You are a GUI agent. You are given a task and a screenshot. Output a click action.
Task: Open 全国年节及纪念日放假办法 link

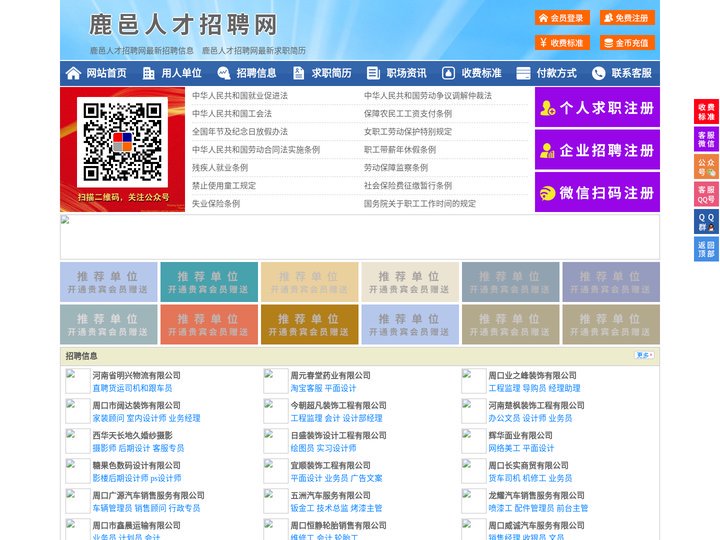[240, 132]
